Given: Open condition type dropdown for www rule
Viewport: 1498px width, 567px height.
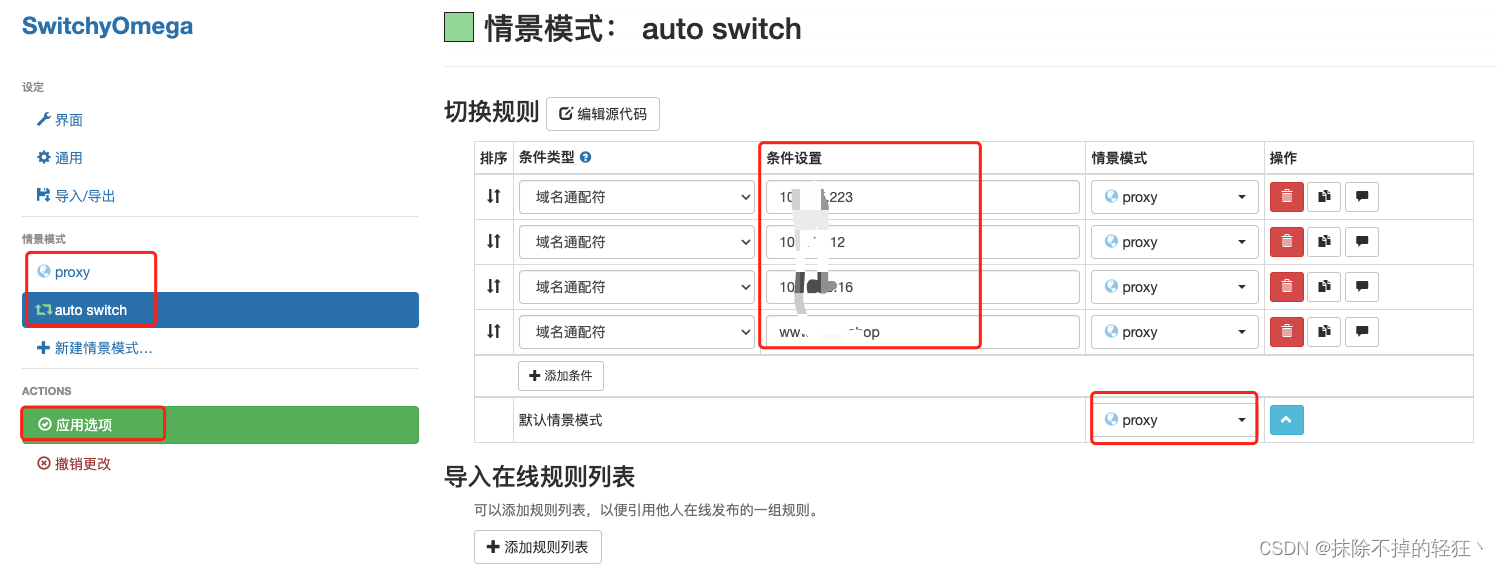Looking at the screenshot, I should [637, 332].
